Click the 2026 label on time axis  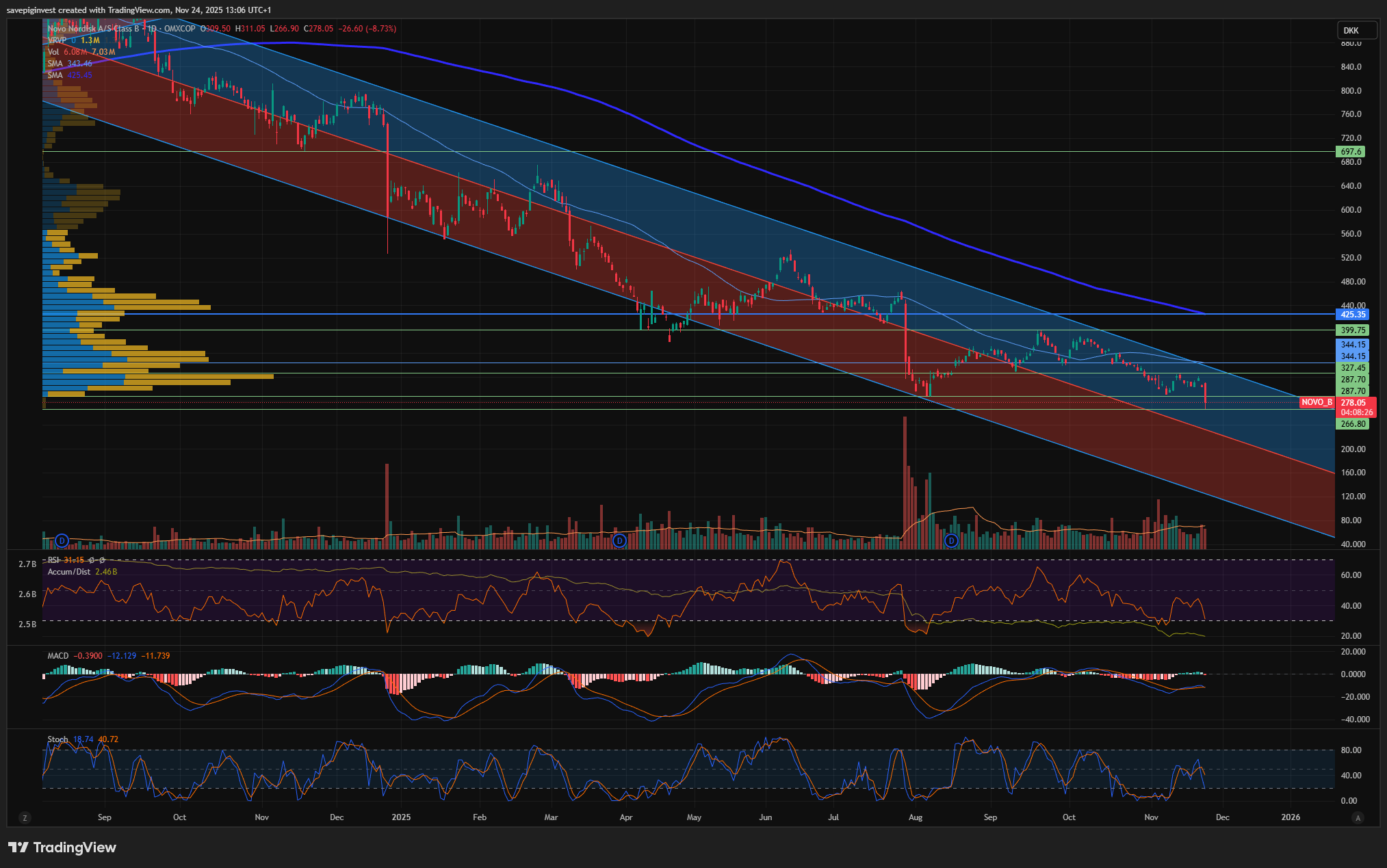click(1291, 817)
